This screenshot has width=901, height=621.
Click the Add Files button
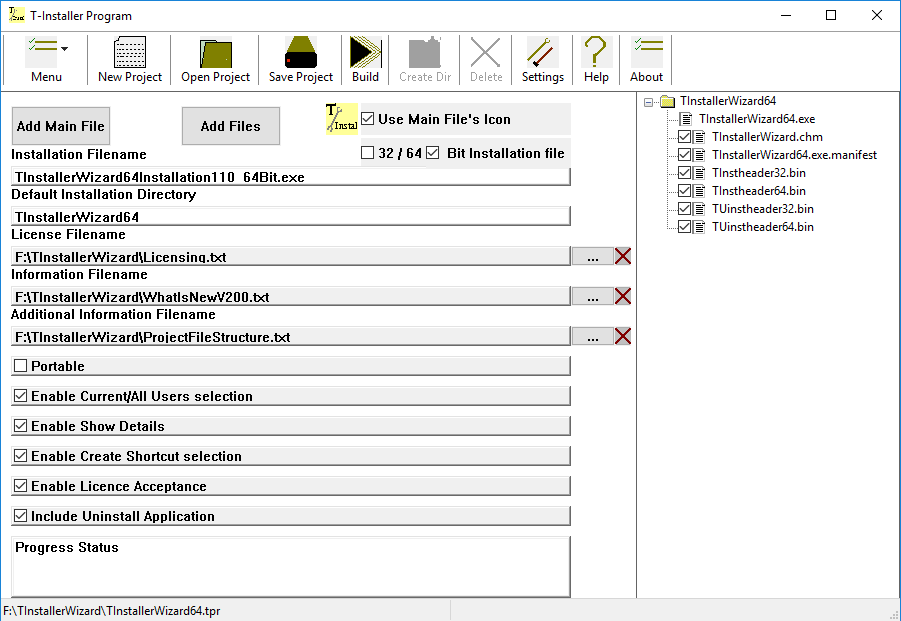point(230,126)
